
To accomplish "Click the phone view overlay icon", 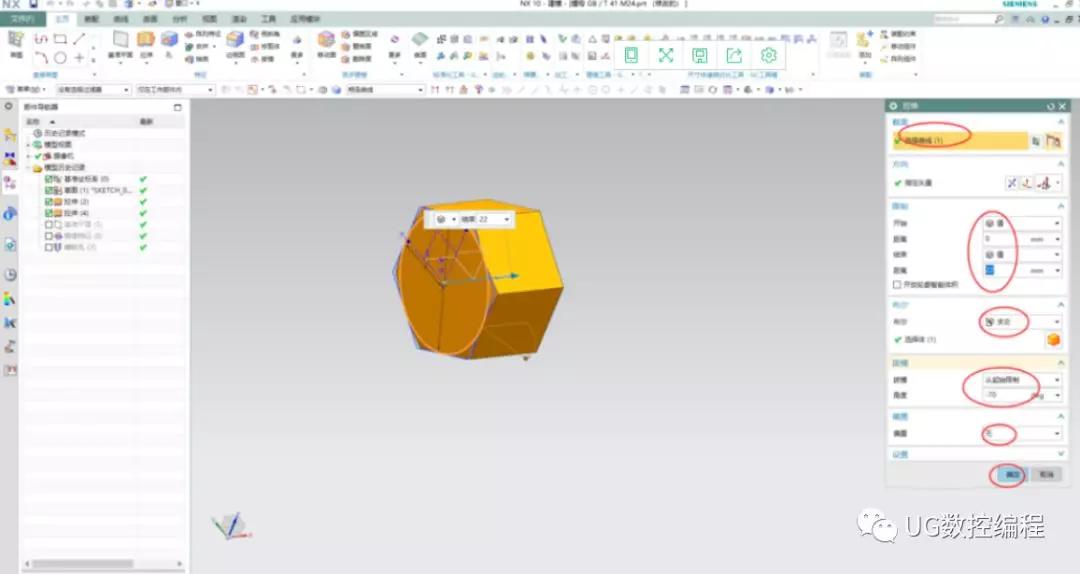I will 632,55.
